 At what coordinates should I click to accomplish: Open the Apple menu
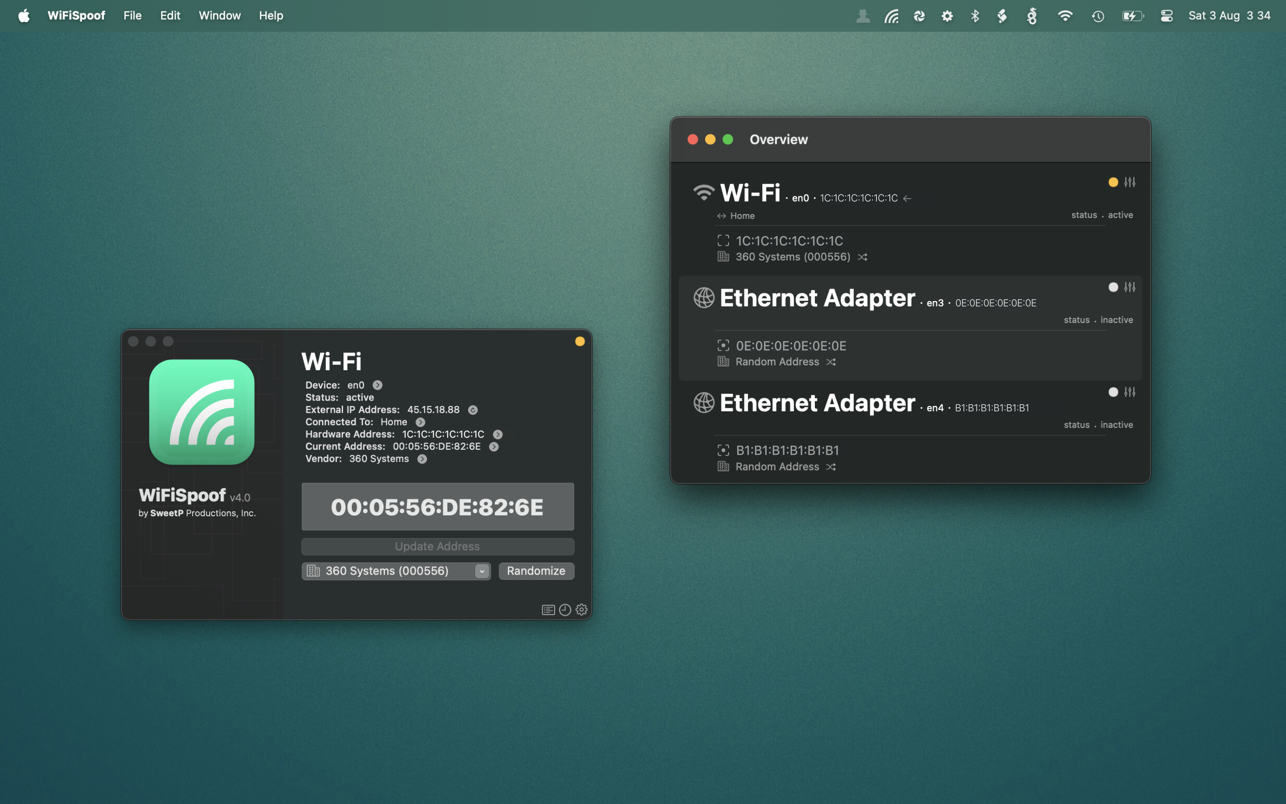[23, 16]
